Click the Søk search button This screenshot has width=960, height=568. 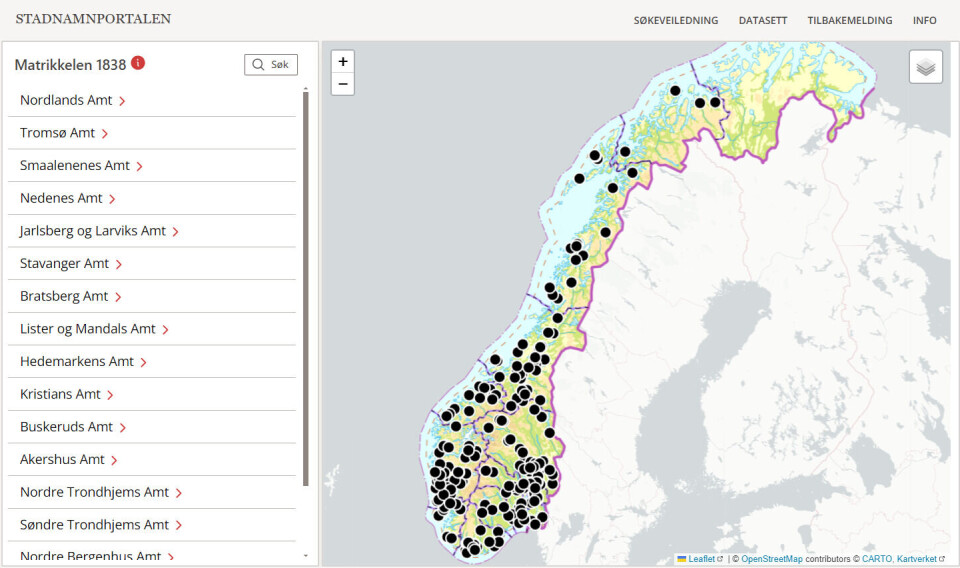[x=271, y=64]
